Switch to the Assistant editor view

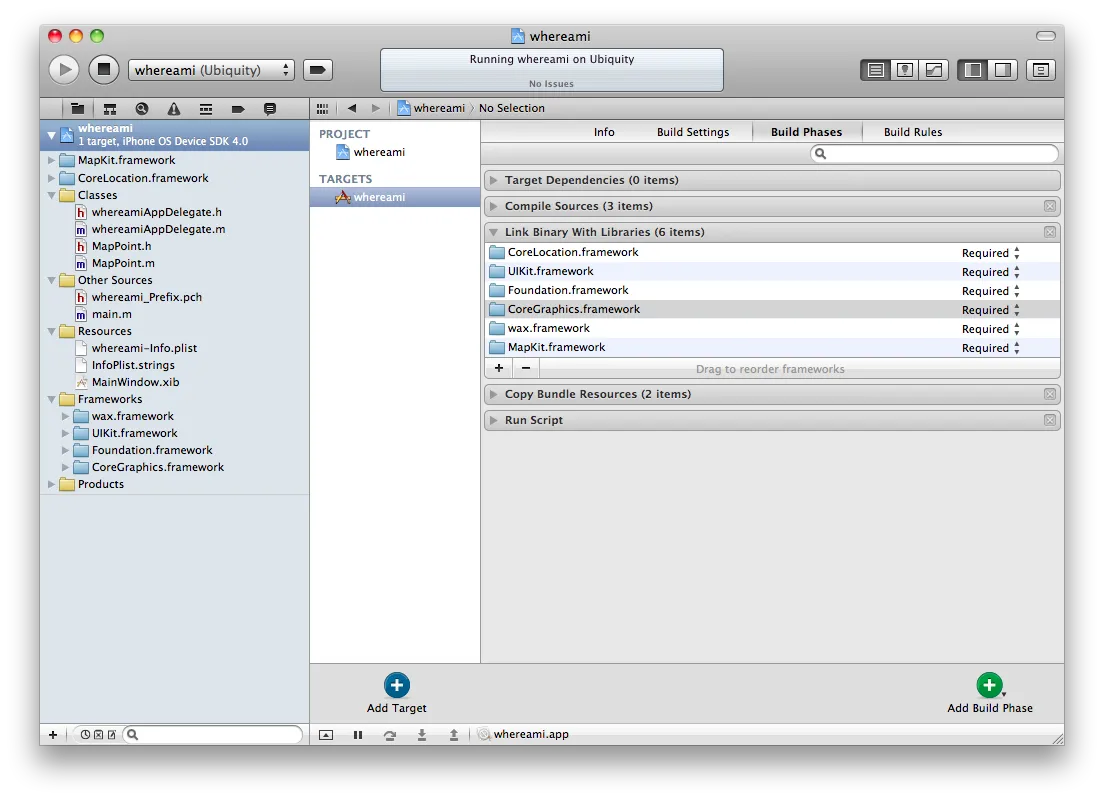pos(905,70)
